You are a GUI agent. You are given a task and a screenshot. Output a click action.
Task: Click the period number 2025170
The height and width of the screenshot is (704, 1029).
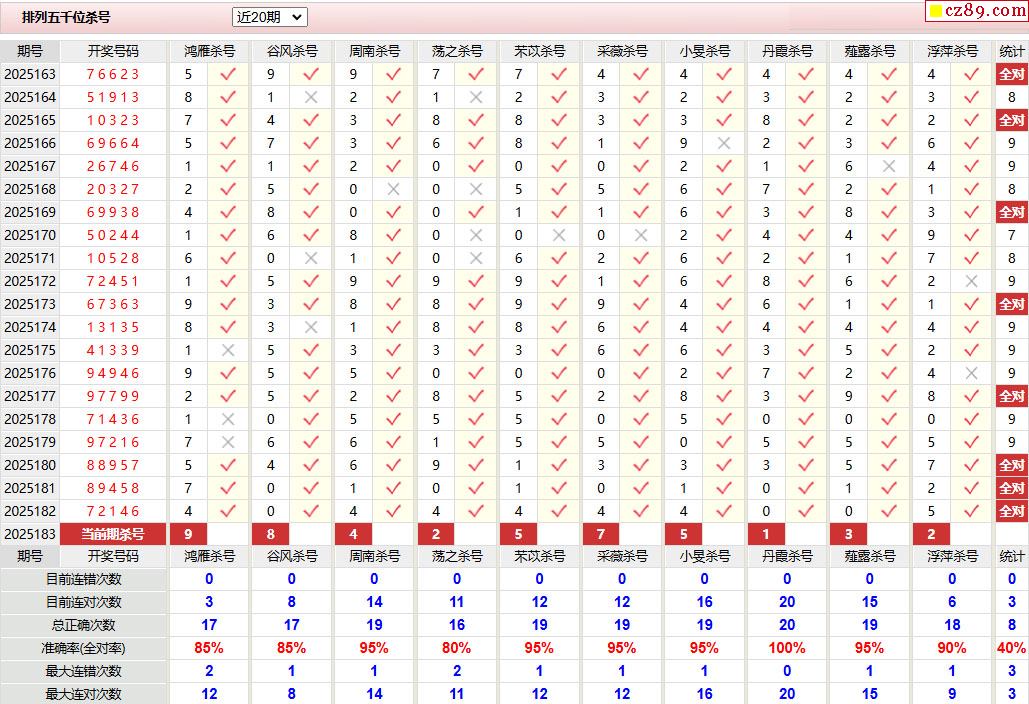coord(30,235)
